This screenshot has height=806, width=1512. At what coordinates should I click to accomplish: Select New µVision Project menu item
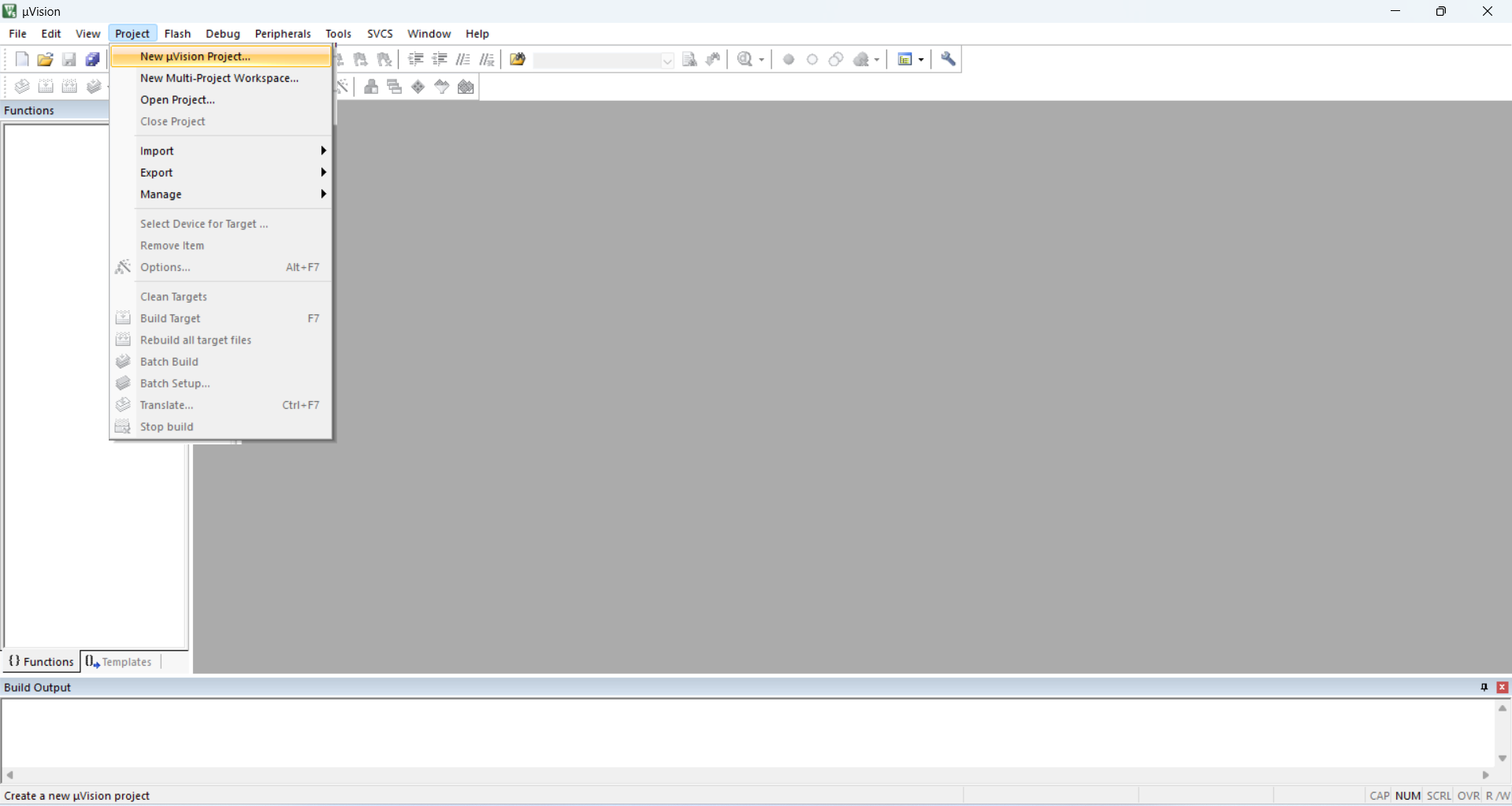point(221,56)
